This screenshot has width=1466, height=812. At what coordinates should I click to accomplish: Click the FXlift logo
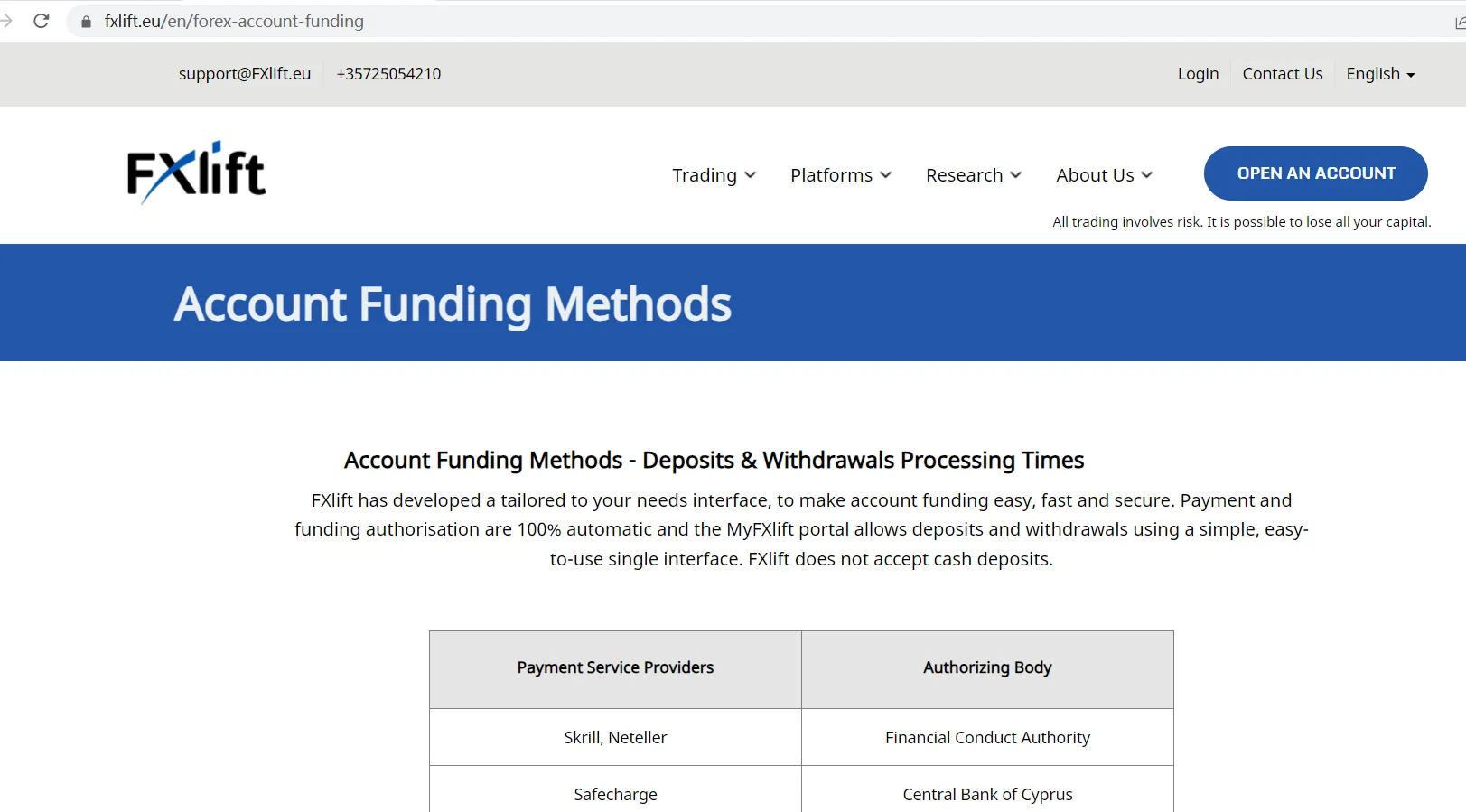pyautogui.click(x=196, y=173)
